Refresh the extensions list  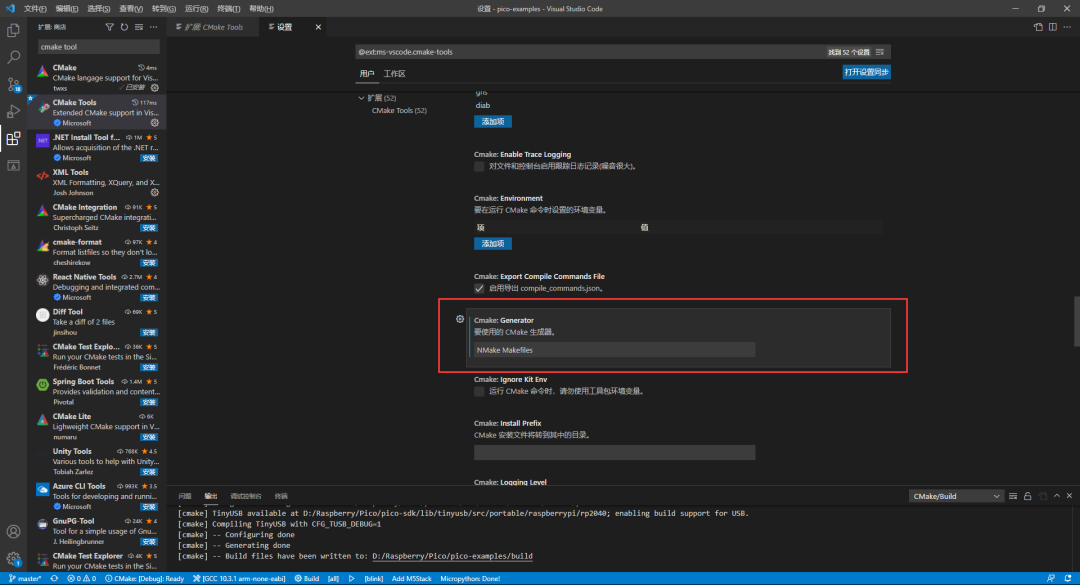[124, 27]
